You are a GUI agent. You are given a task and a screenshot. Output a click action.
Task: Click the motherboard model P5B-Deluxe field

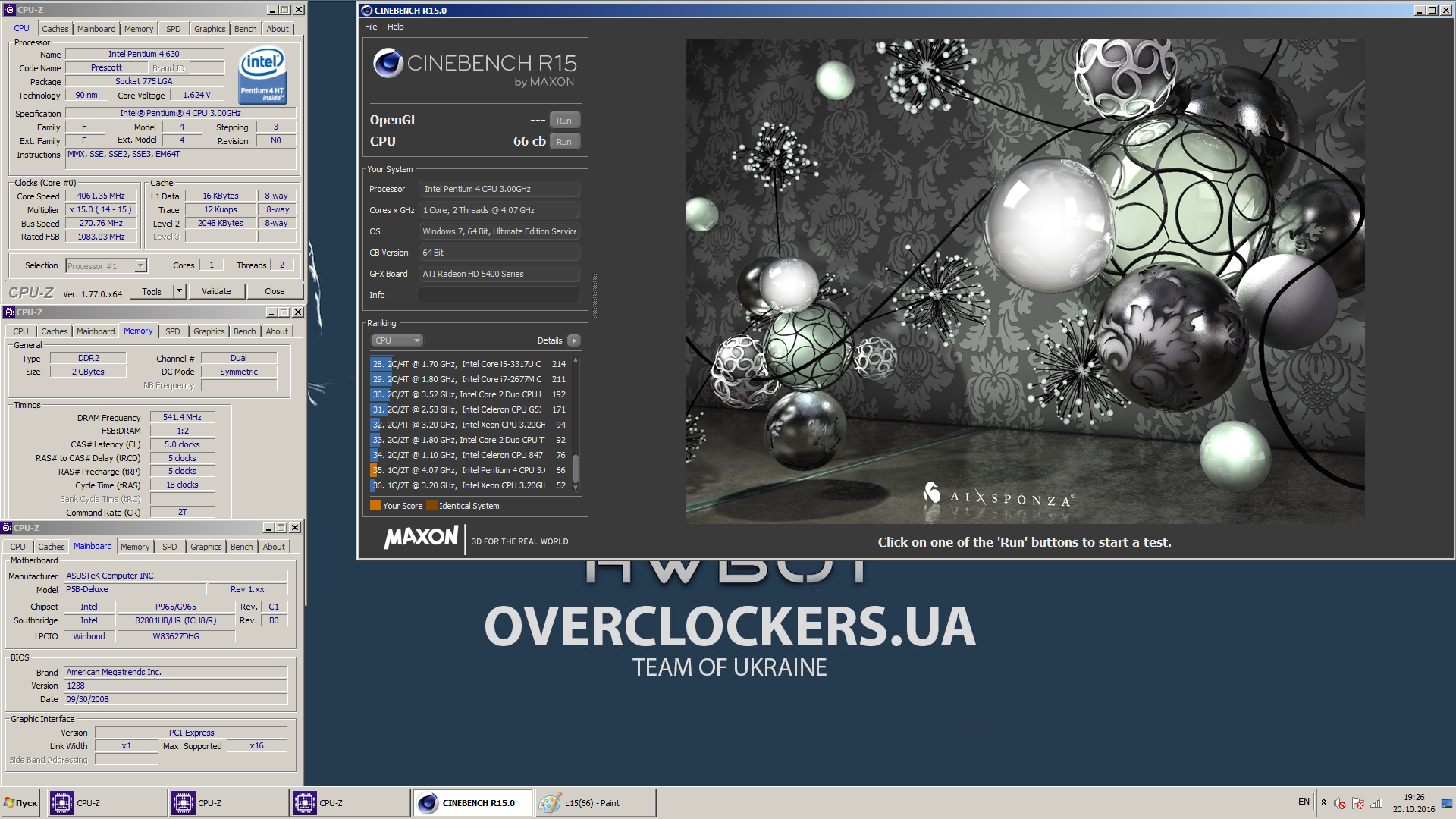[135, 589]
